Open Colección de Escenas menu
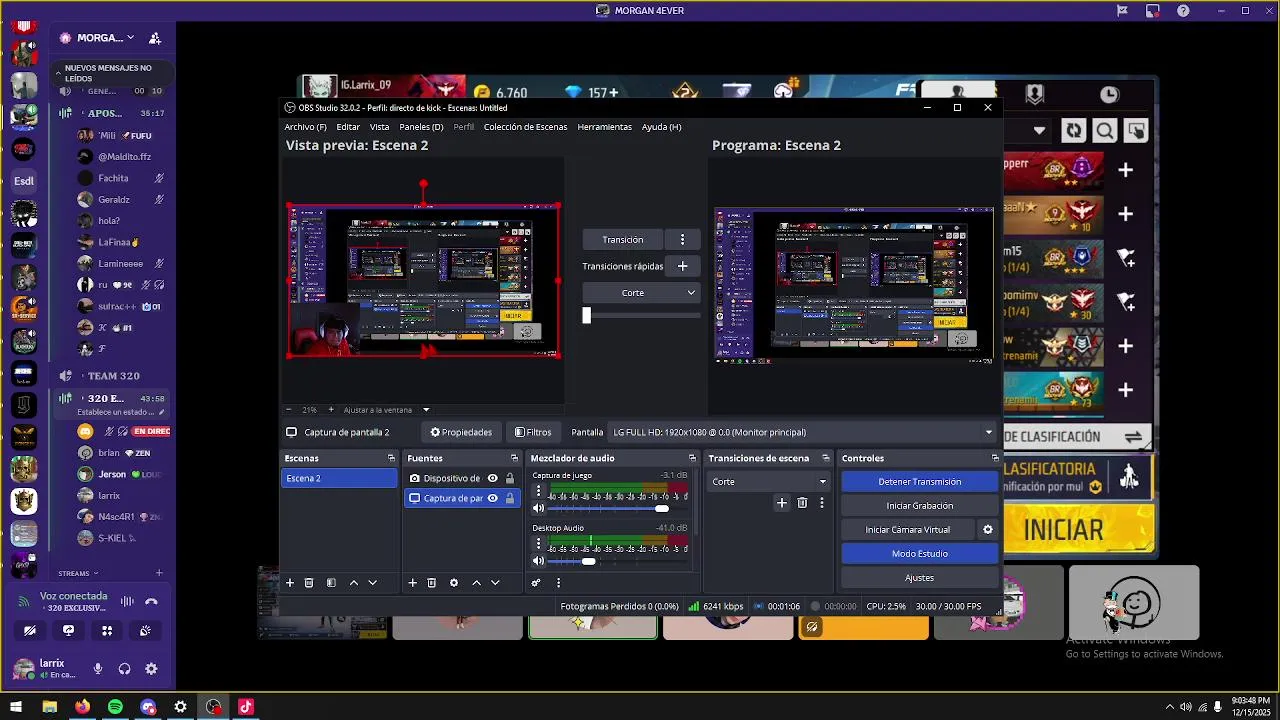 (525, 127)
